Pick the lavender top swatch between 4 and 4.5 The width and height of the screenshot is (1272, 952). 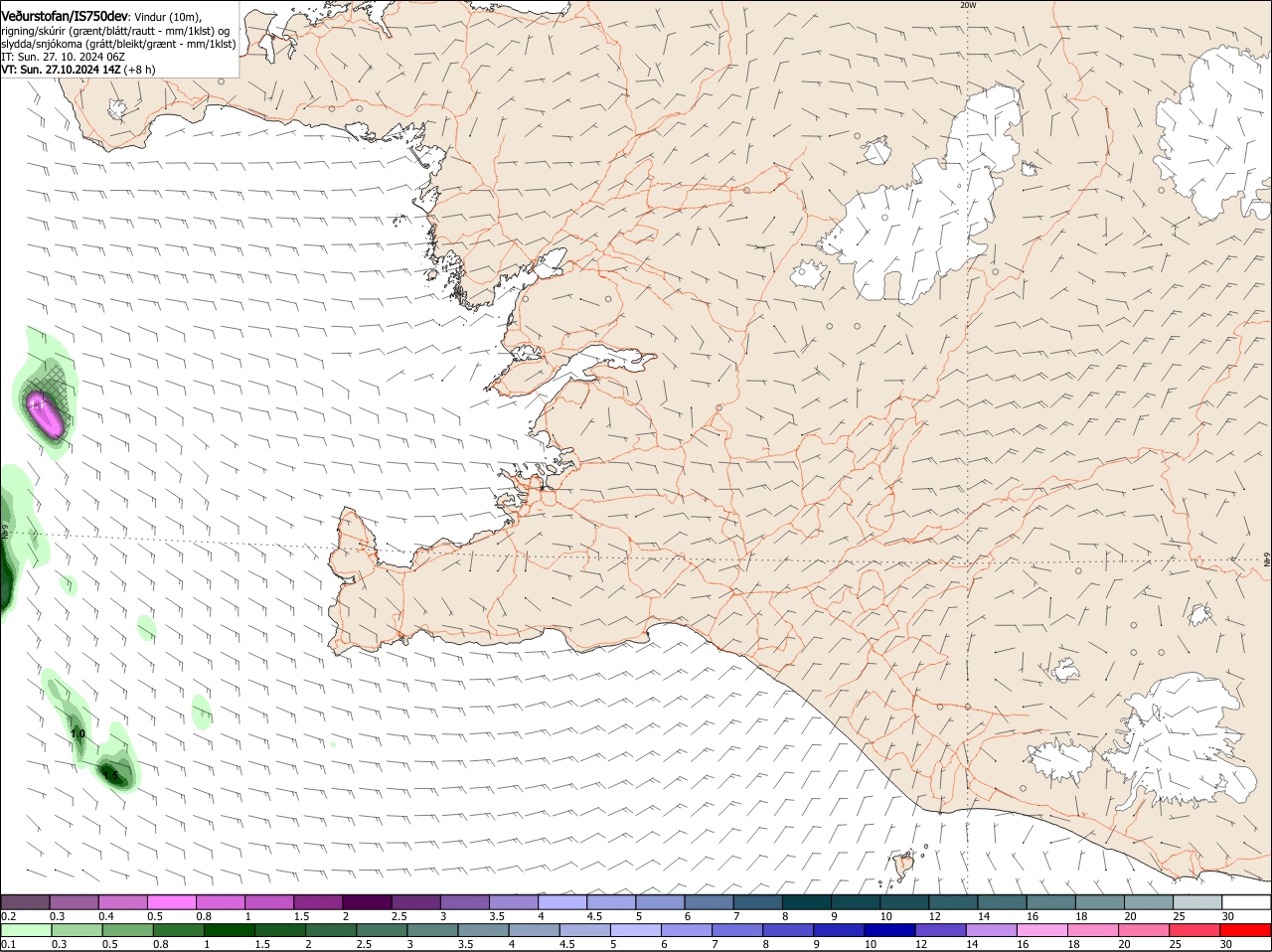point(563,901)
